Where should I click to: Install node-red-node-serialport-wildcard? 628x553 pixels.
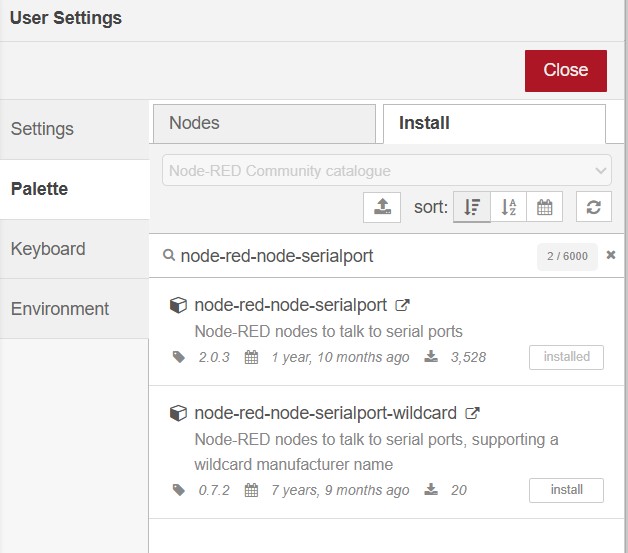pyautogui.click(x=566, y=490)
